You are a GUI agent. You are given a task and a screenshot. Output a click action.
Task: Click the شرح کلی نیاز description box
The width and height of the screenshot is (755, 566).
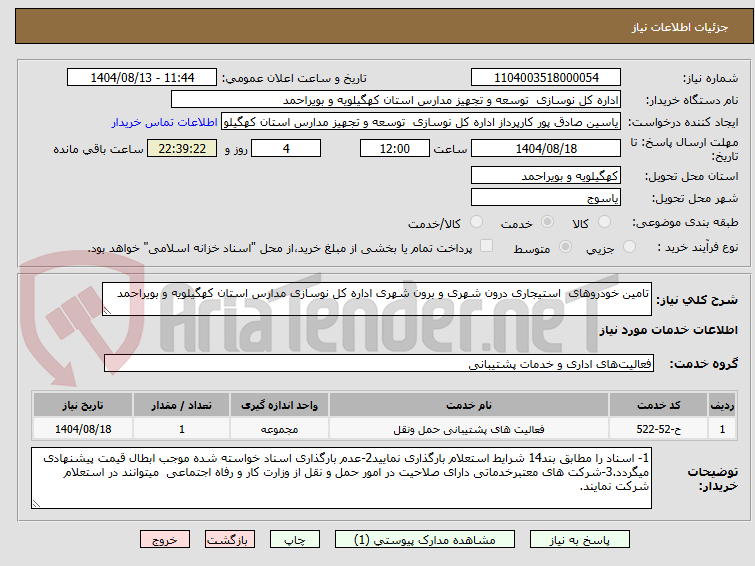377,299
